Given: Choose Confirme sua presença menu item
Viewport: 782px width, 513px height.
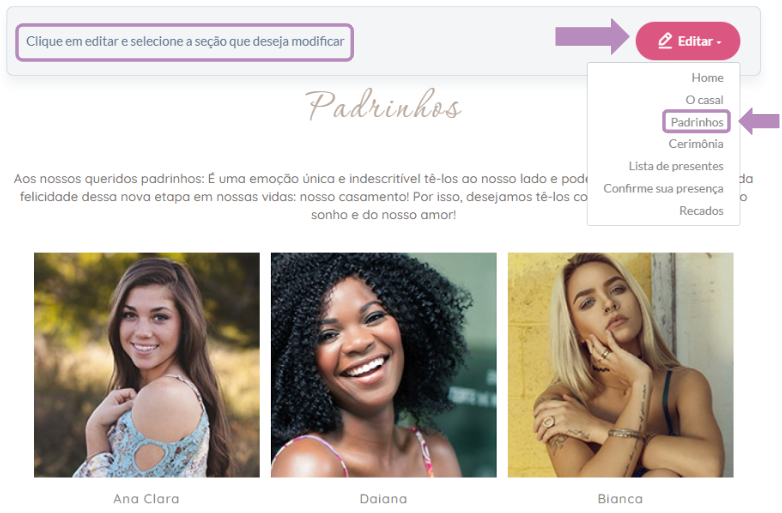Looking at the screenshot, I should click(x=663, y=188).
